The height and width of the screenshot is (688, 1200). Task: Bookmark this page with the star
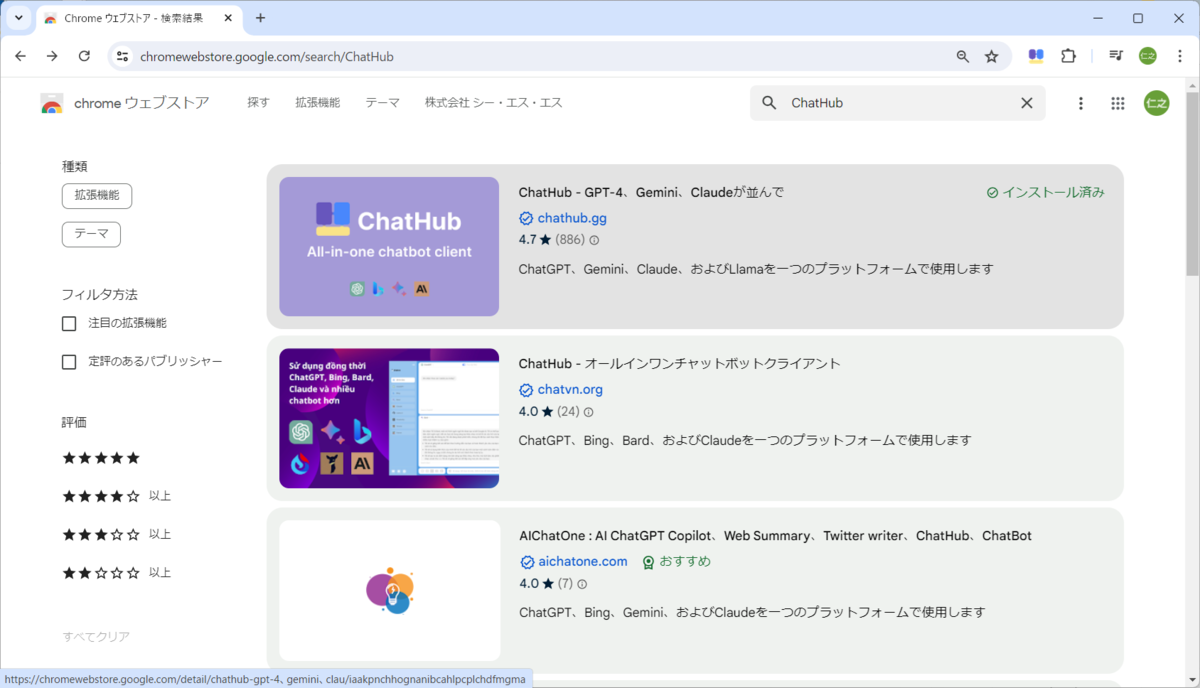(992, 57)
